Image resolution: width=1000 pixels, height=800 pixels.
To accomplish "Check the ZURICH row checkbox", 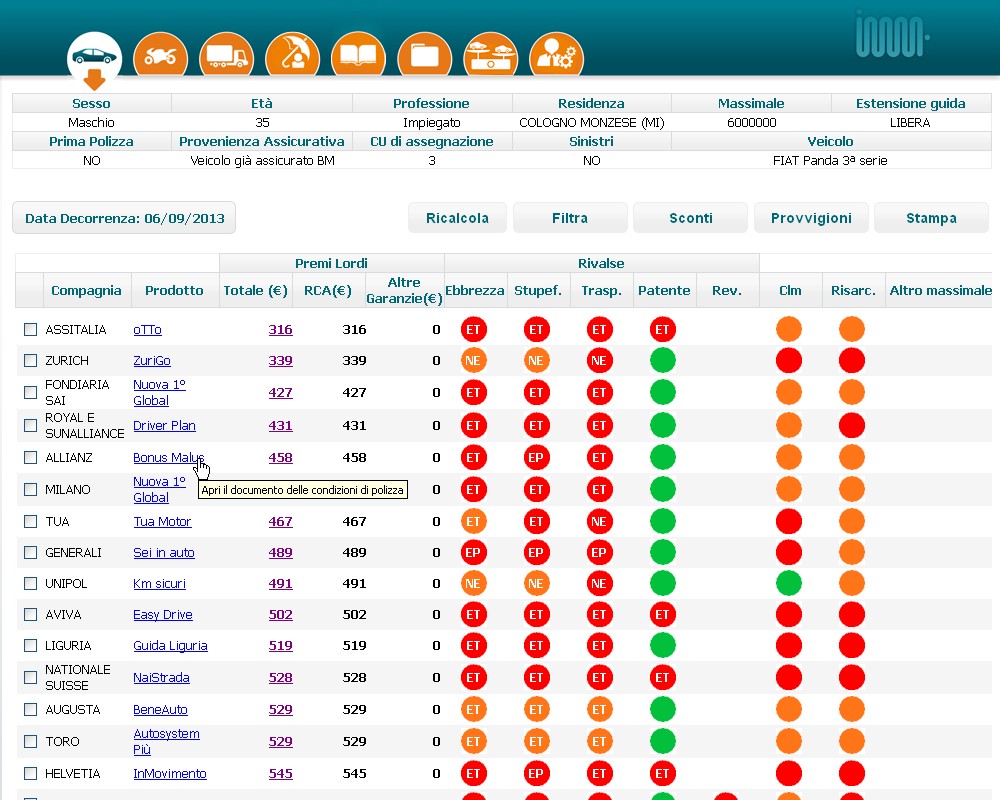I will (31, 360).
